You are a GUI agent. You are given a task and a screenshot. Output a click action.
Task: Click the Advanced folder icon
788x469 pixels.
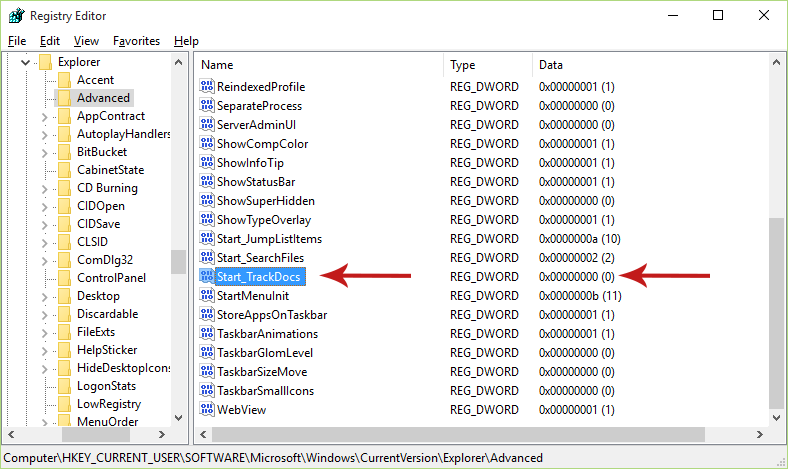pos(64,98)
